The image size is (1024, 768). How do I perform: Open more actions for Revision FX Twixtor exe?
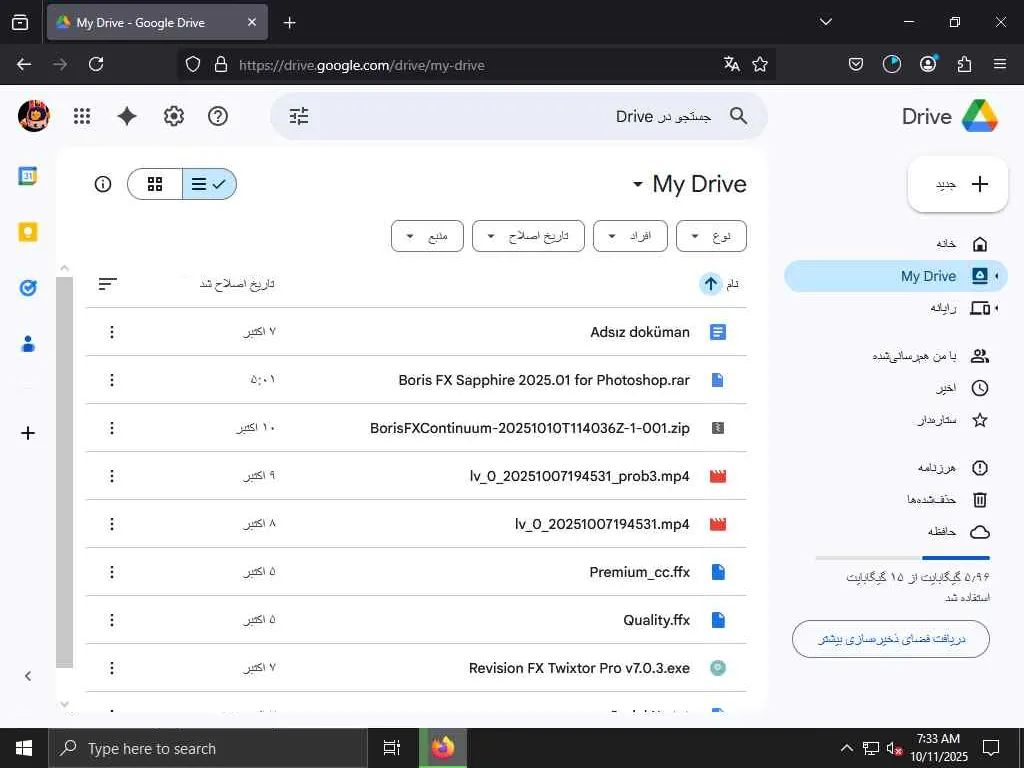pos(112,668)
